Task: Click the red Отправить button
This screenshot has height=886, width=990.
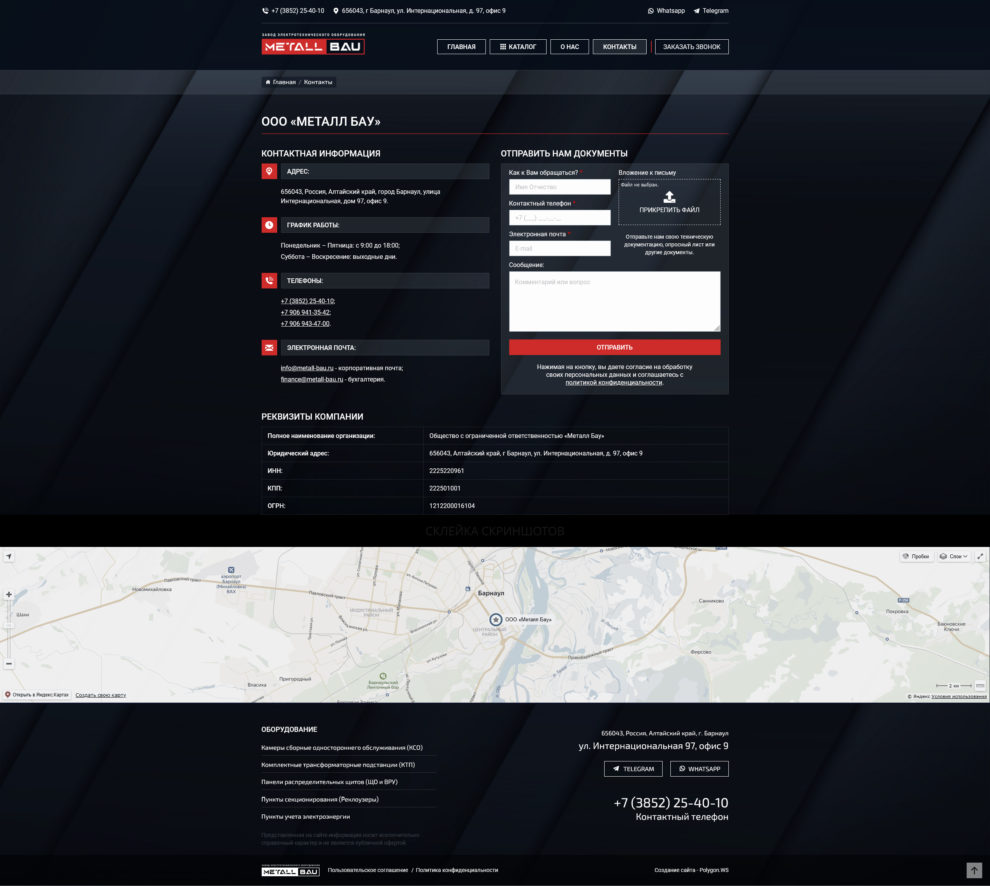Action: [x=614, y=347]
